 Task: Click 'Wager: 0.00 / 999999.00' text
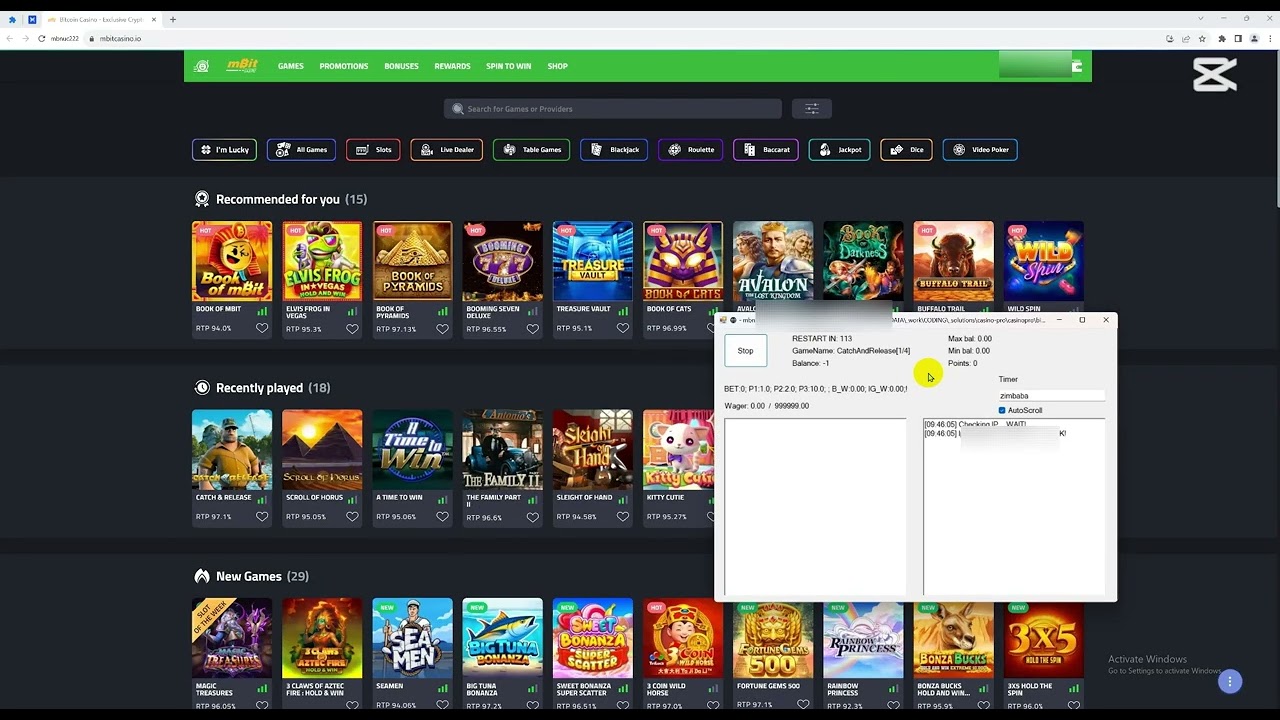[x=767, y=406]
